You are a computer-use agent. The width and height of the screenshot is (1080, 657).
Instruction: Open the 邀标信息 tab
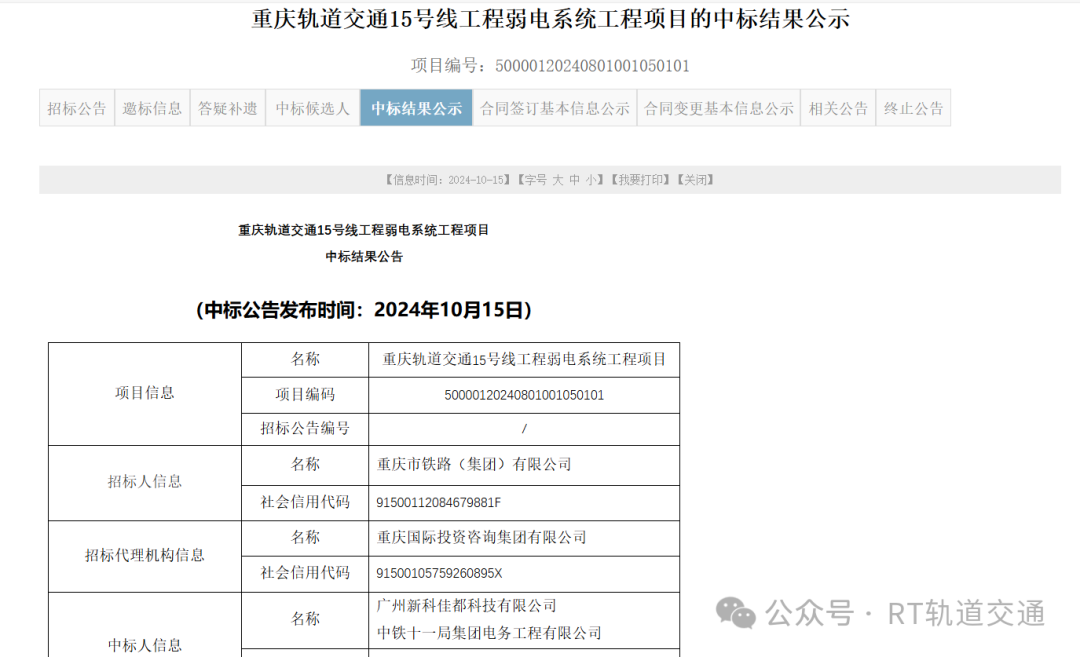[151, 107]
